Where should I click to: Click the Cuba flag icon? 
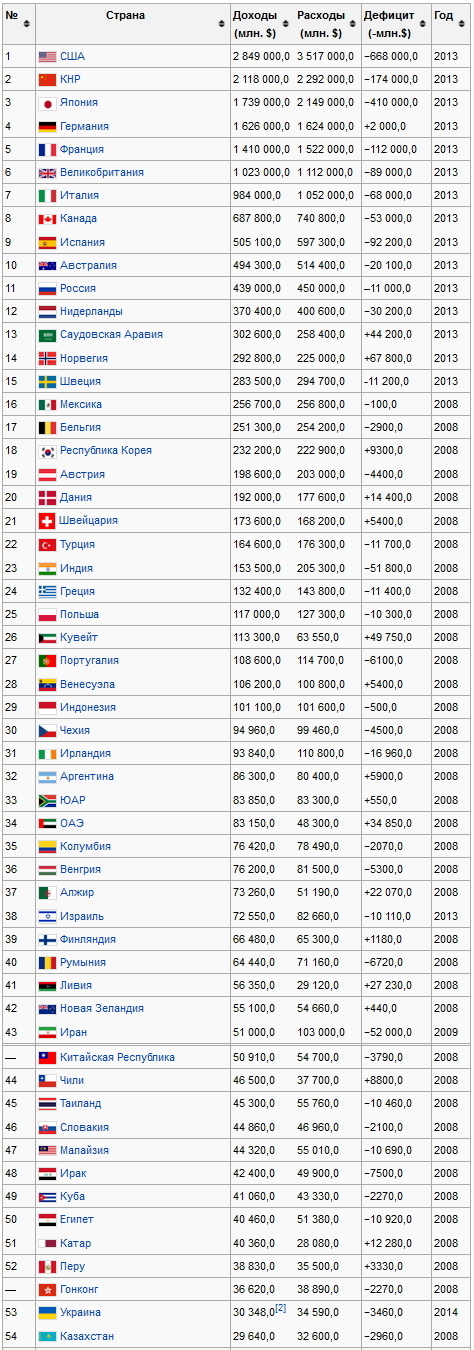click(47, 1197)
